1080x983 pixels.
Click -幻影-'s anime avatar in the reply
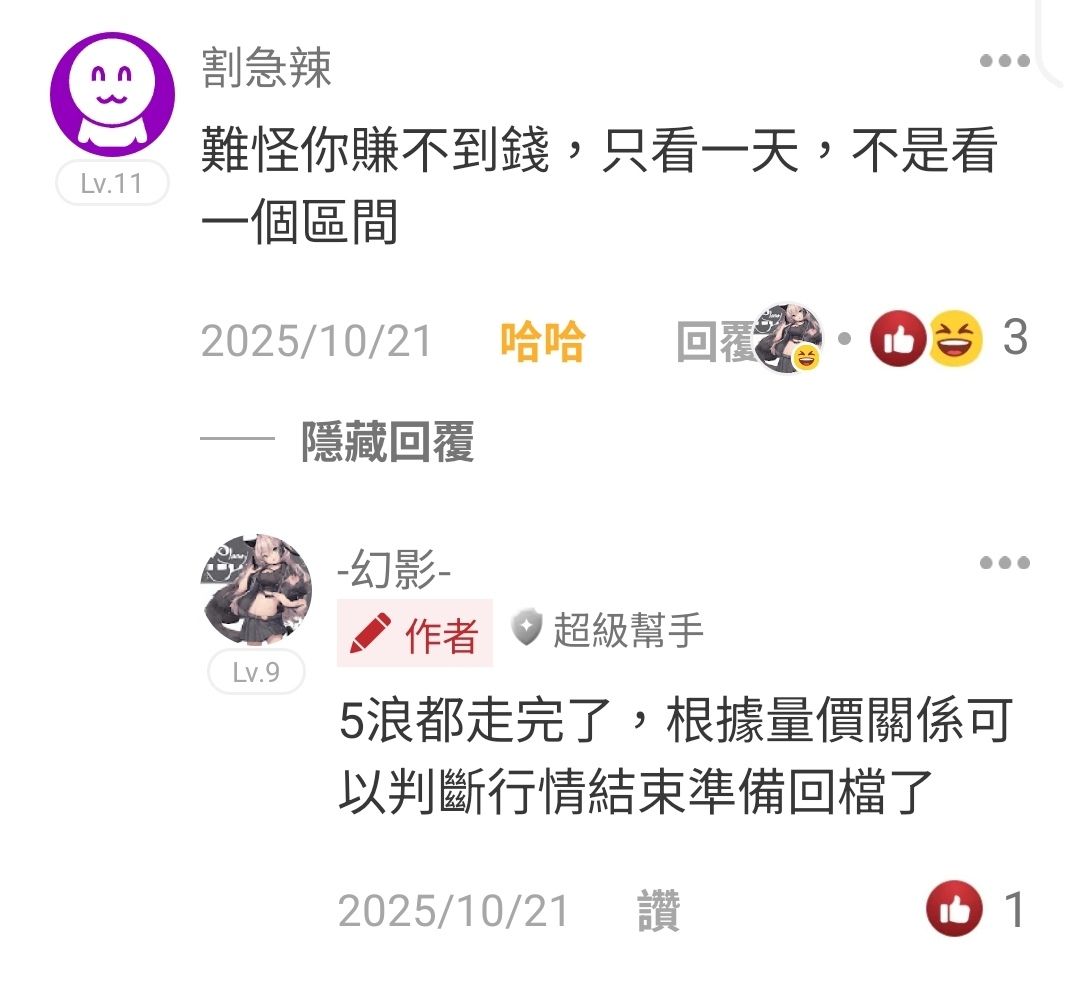256,590
